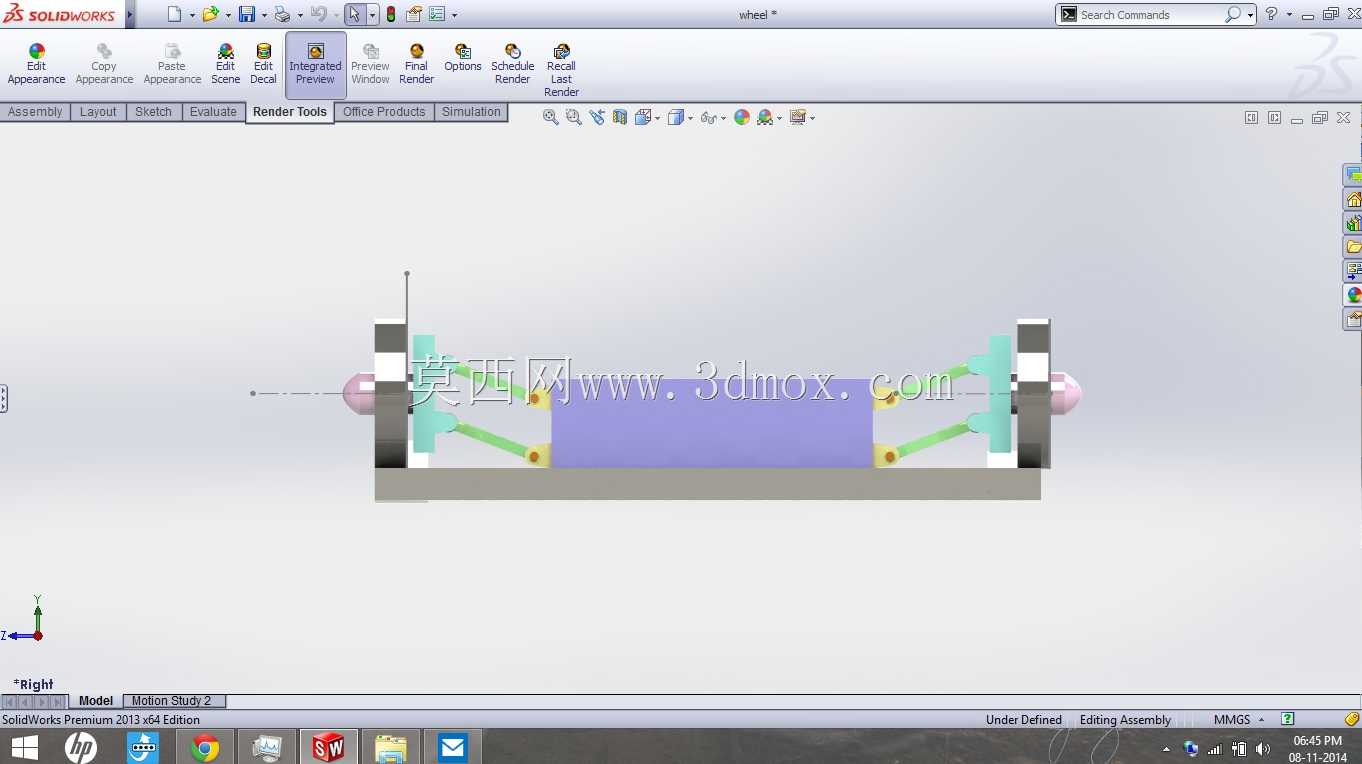Switch to the Simulation tab
The image size is (1362, 764).
point(471,112)
